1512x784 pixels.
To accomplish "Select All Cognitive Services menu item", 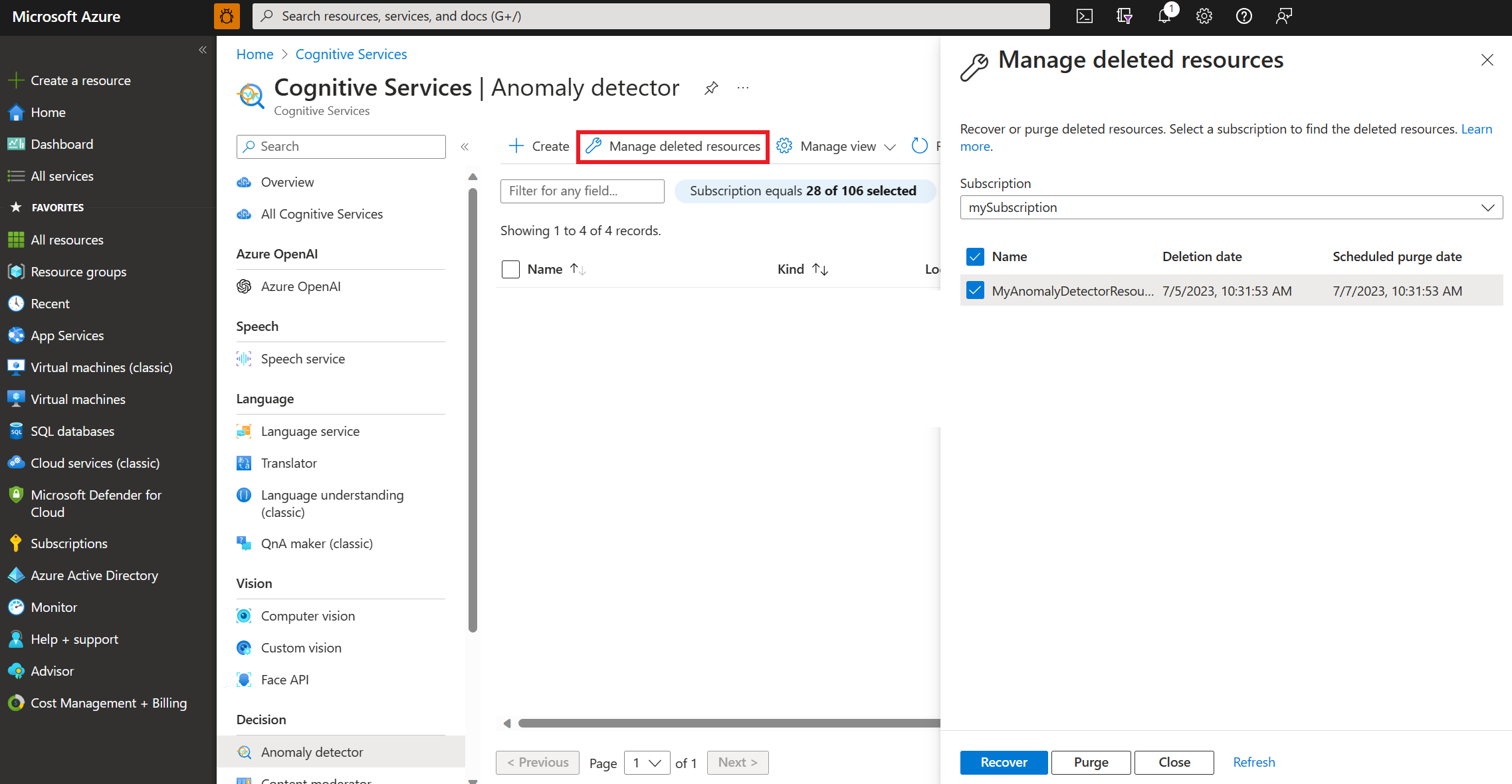I will [321, 213].
